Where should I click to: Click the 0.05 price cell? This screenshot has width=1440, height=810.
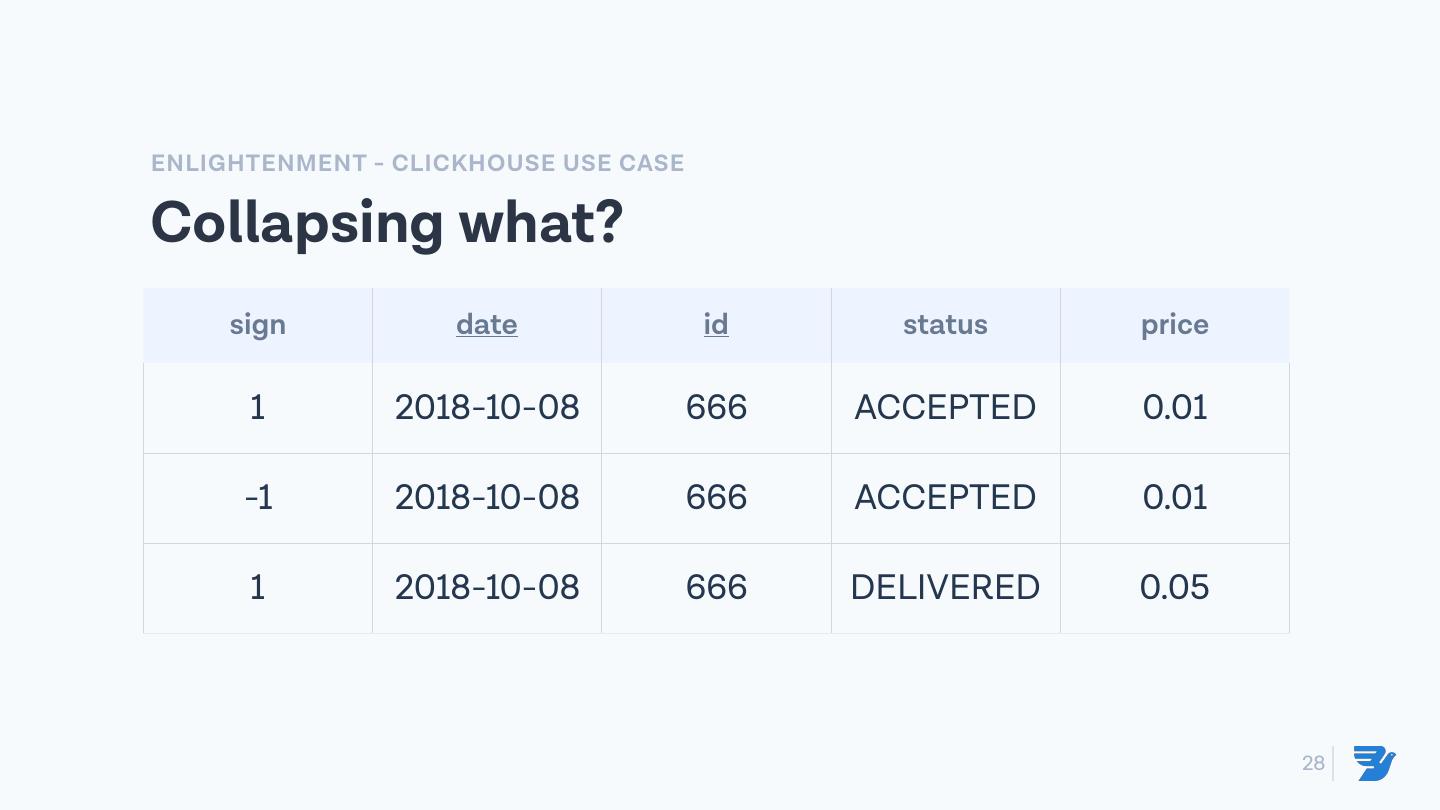1175,588
